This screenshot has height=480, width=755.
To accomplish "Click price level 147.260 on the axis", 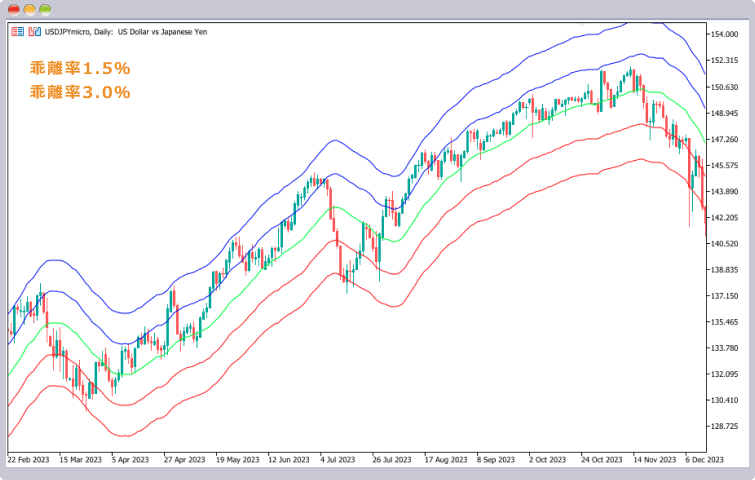I will (724, 139).
